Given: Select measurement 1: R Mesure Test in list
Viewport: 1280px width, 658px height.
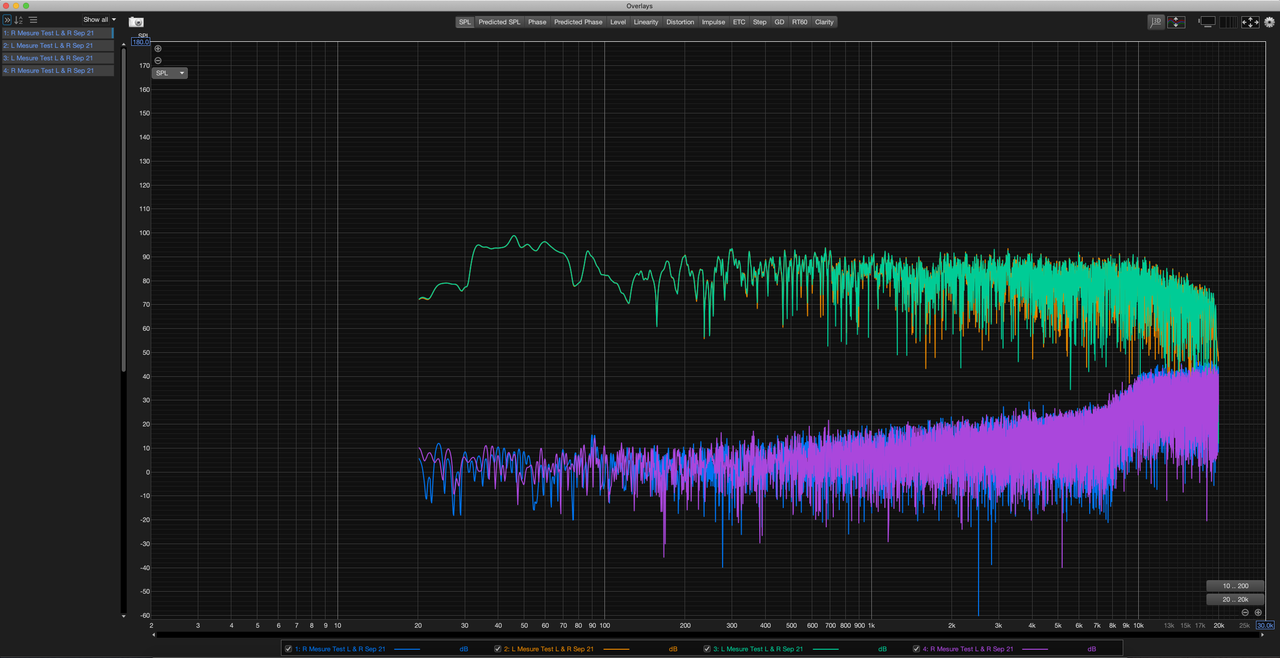Looking at the screenshot, I should (x=57, y=33).
